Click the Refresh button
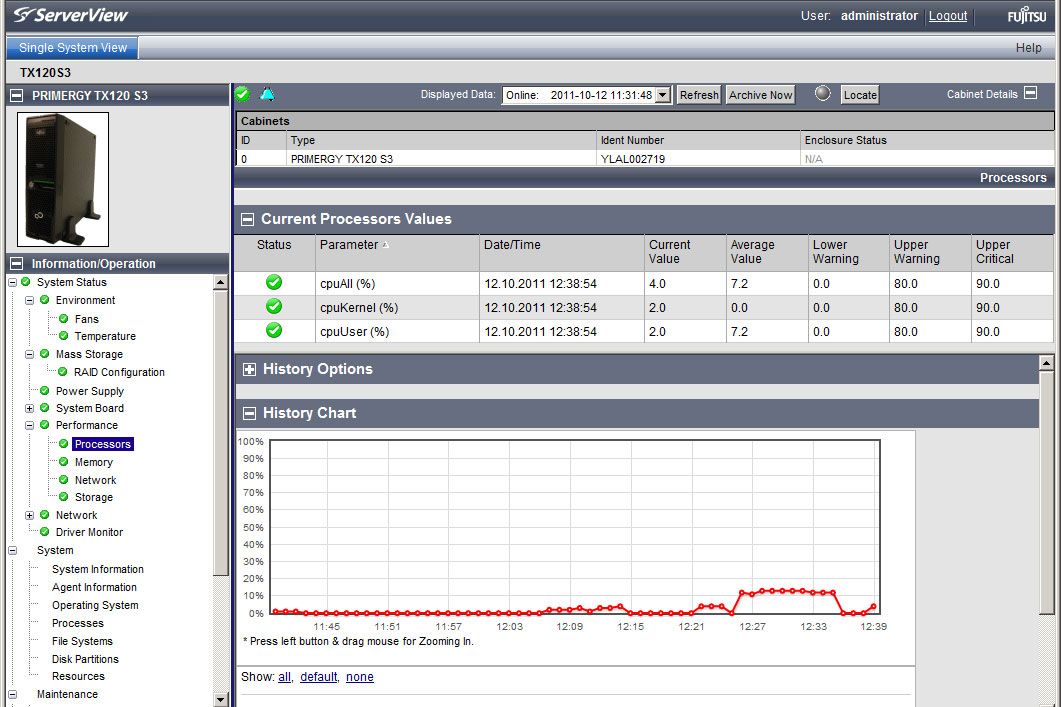The height and width of the screenshot is (707, 1061). tap(699, 95)
